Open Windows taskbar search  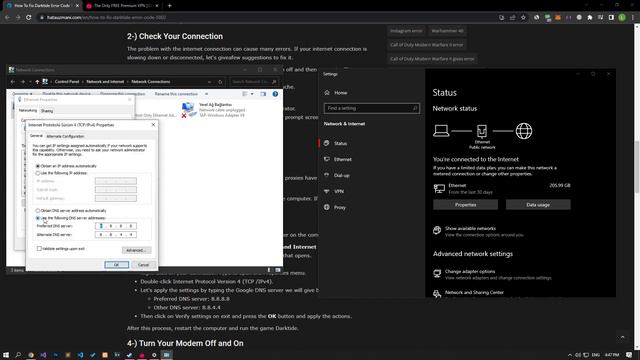(18, 355)
